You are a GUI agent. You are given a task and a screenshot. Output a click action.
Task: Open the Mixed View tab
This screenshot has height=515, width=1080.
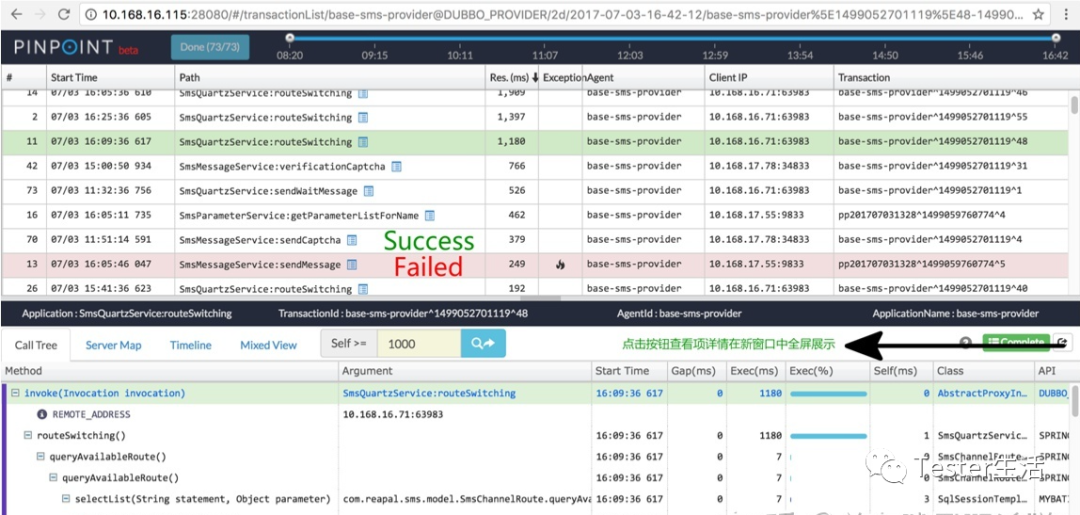click(x=269, y=345)
